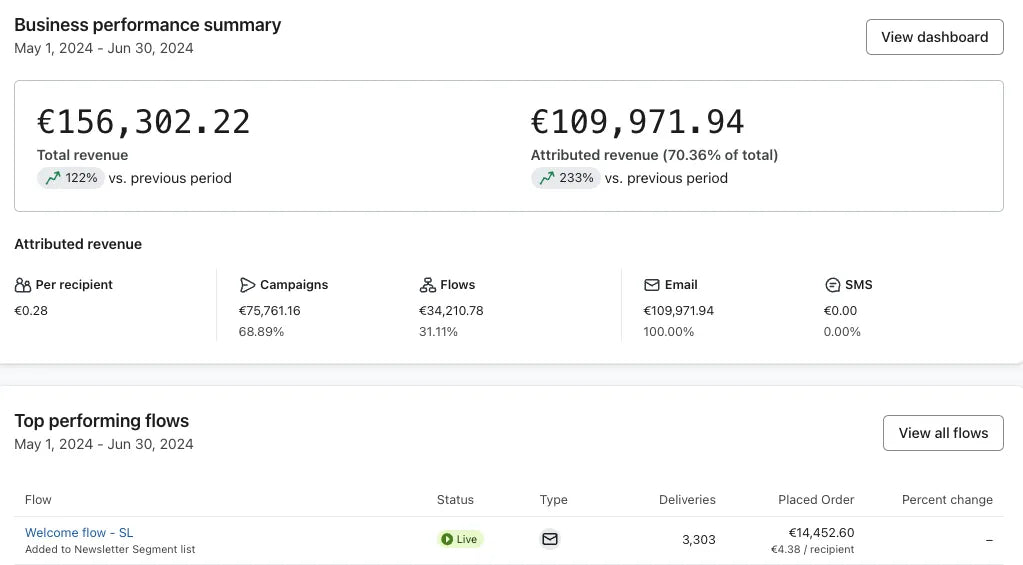Sort by the Flow column header
The width and height of the screenshot is (1023, 565).
(x=38, y=499)
